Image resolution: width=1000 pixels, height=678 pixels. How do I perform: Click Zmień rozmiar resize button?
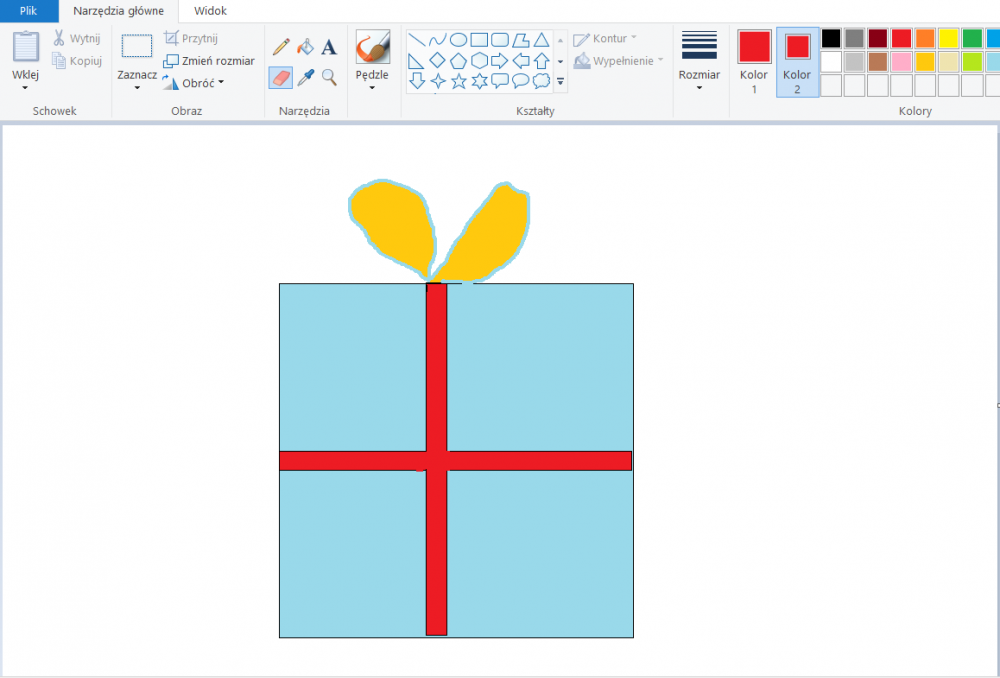point(209,61)
